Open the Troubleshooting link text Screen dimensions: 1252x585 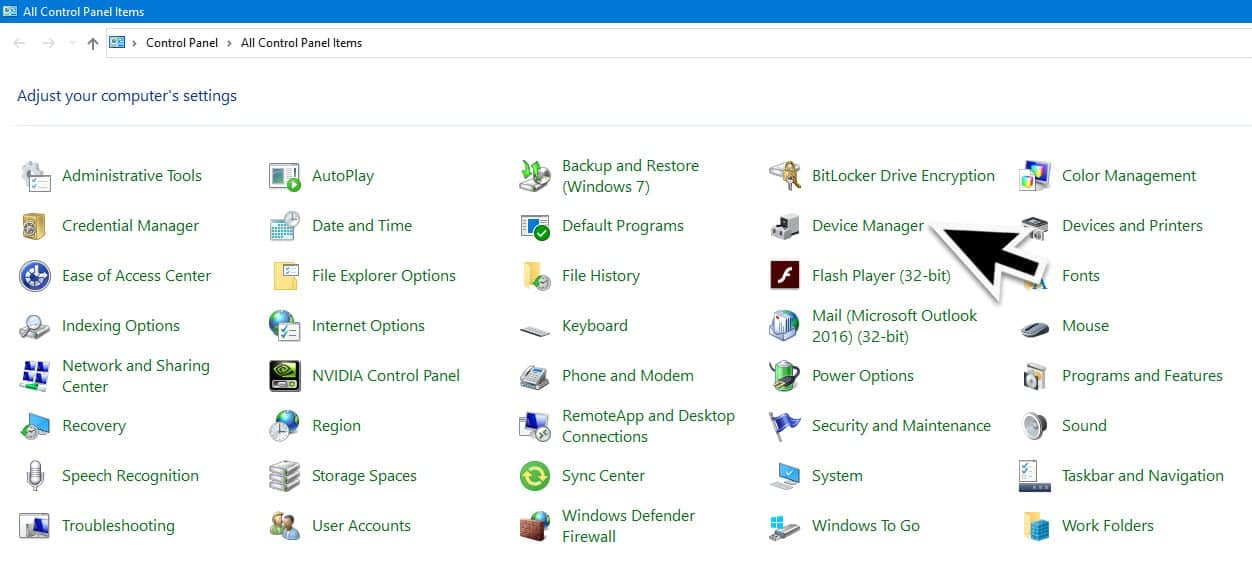(x=118, y=526)
